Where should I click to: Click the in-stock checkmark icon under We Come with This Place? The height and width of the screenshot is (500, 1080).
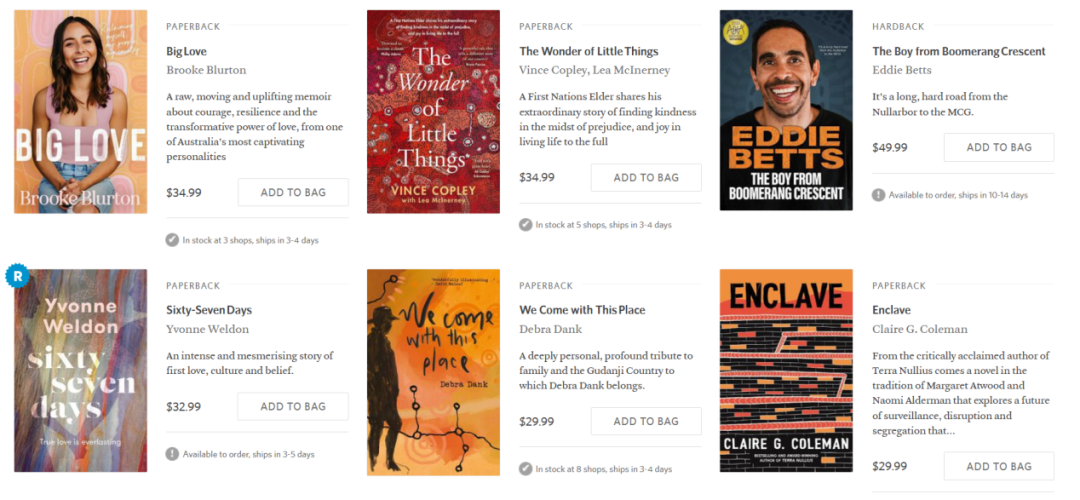526,469
